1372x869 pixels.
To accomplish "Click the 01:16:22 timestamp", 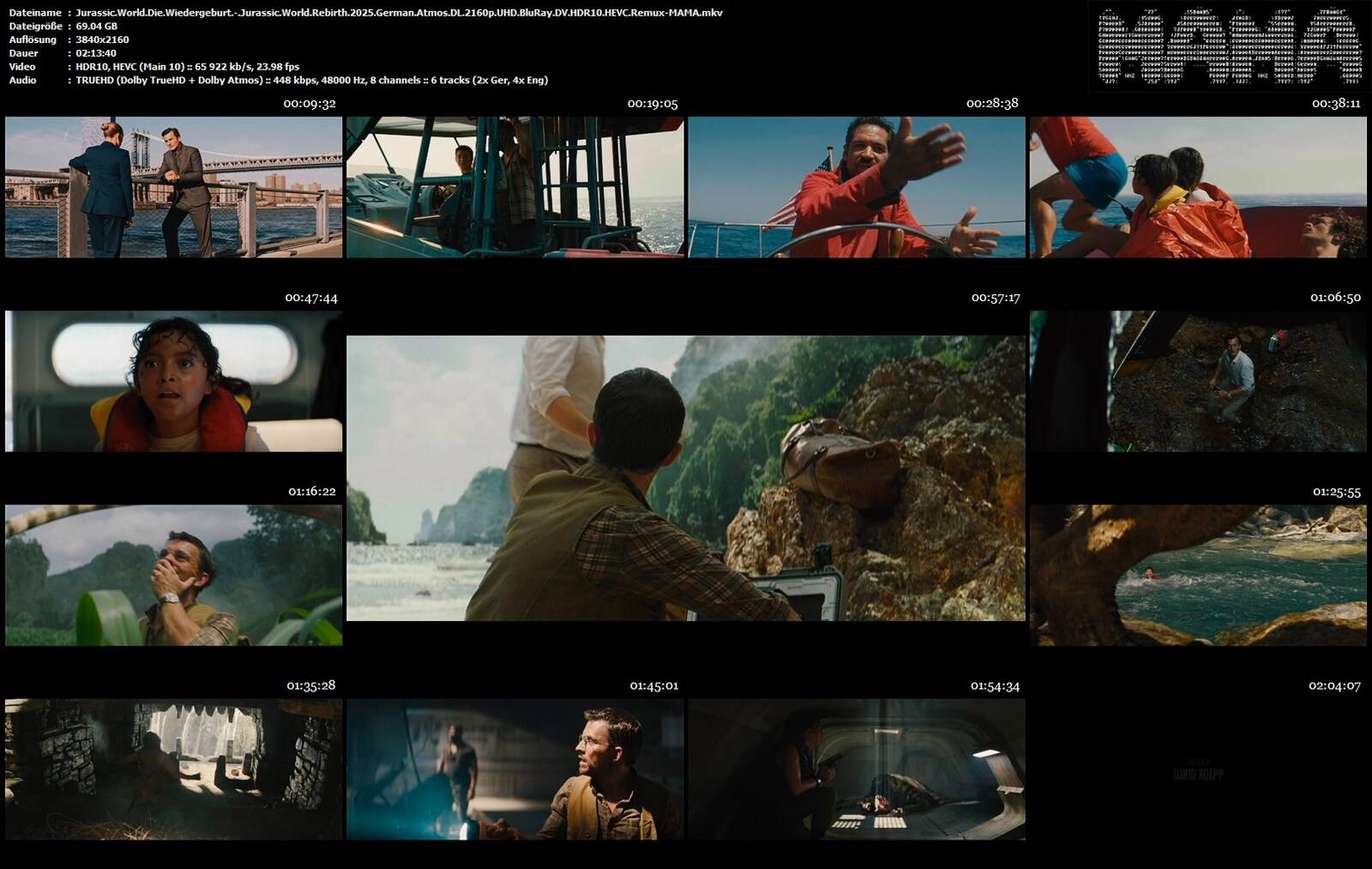I will pyautogui.click(x=312, y=492).
